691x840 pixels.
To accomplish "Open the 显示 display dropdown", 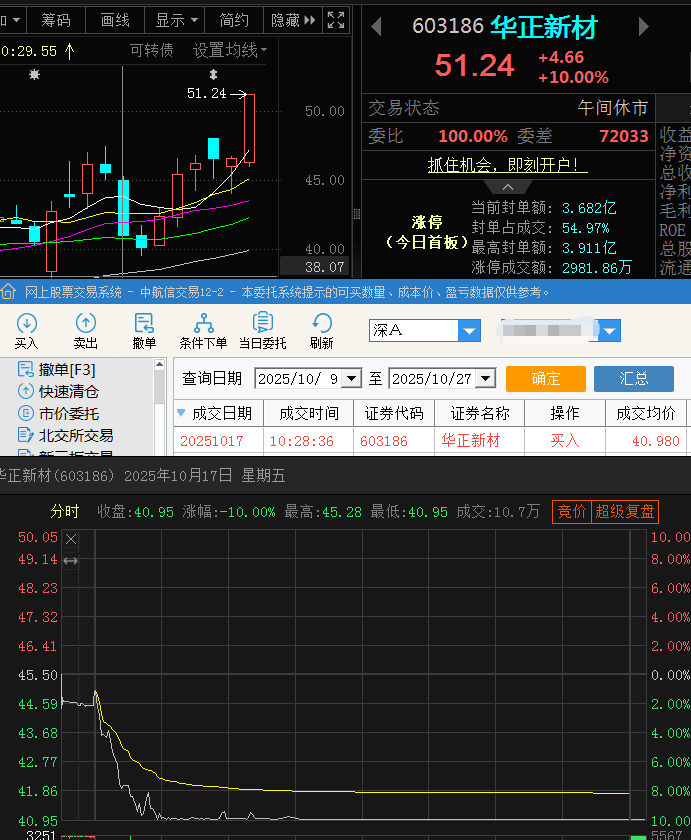I will click(x=176, y=20).
